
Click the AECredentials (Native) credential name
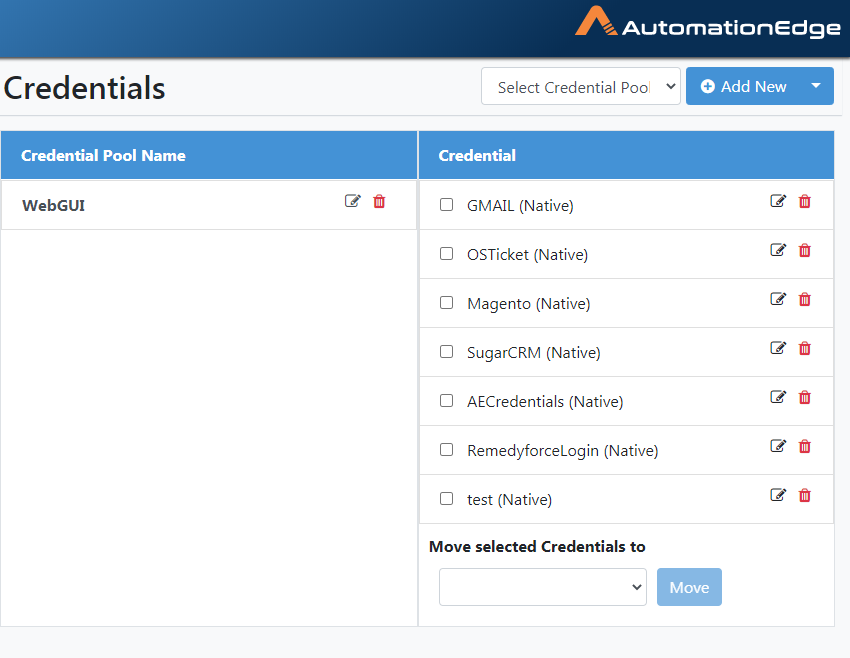(x=545, y=402)
